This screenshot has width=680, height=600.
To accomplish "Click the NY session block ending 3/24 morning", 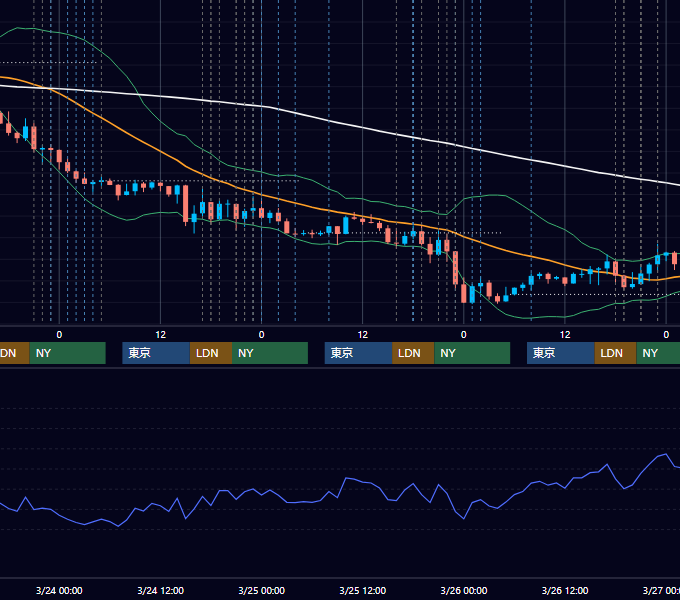I will pyautogui.click(x=67, y=353).
